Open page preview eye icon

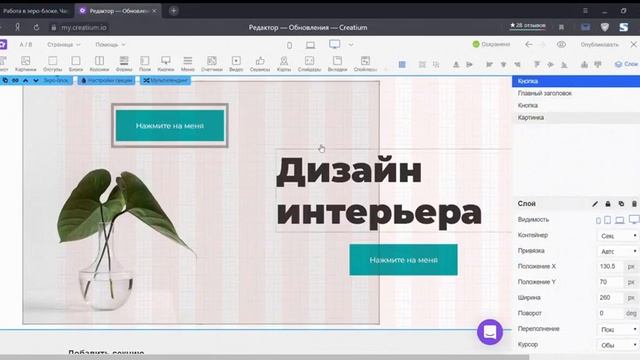coord(562,44)
